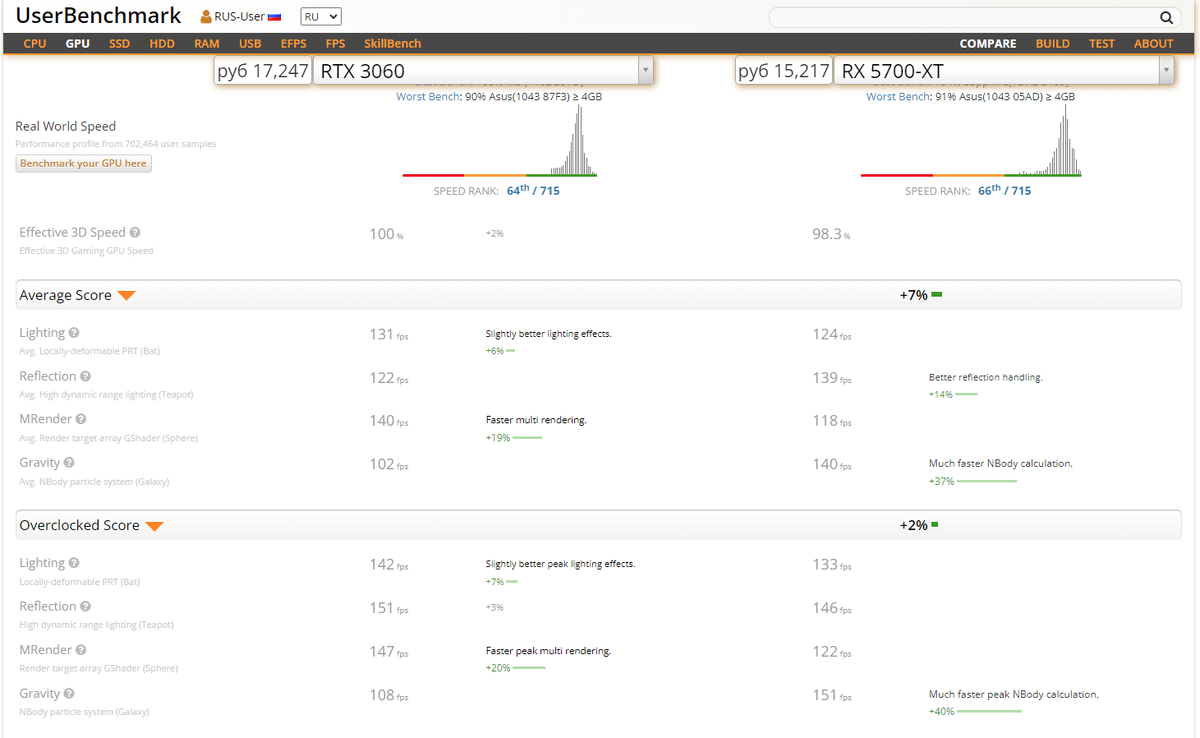Open the RU country dropdown

(x=321, y=17)
